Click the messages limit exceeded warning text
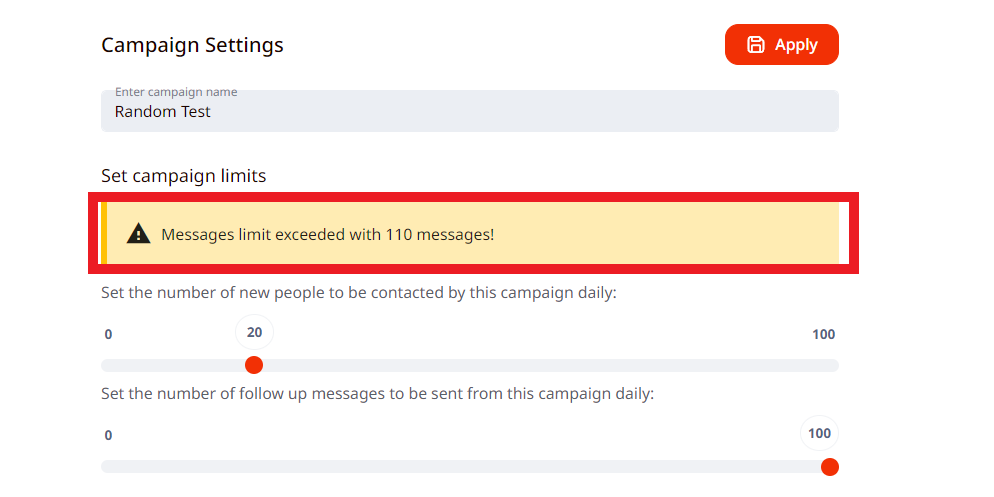 click(x=327, y=235)
